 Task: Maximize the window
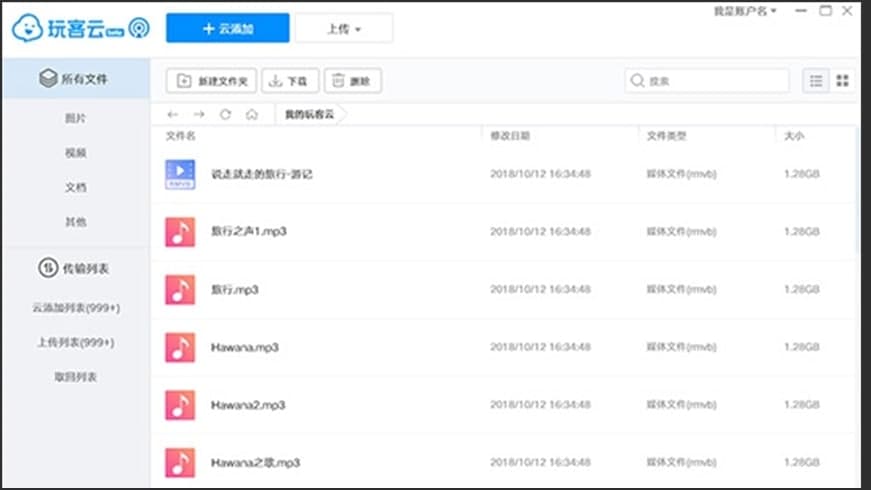tap(825, 11)
